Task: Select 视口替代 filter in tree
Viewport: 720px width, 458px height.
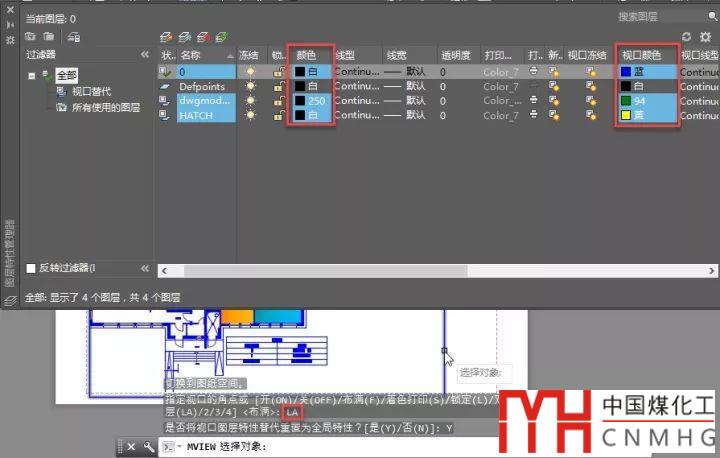Action: click(91, 91)
